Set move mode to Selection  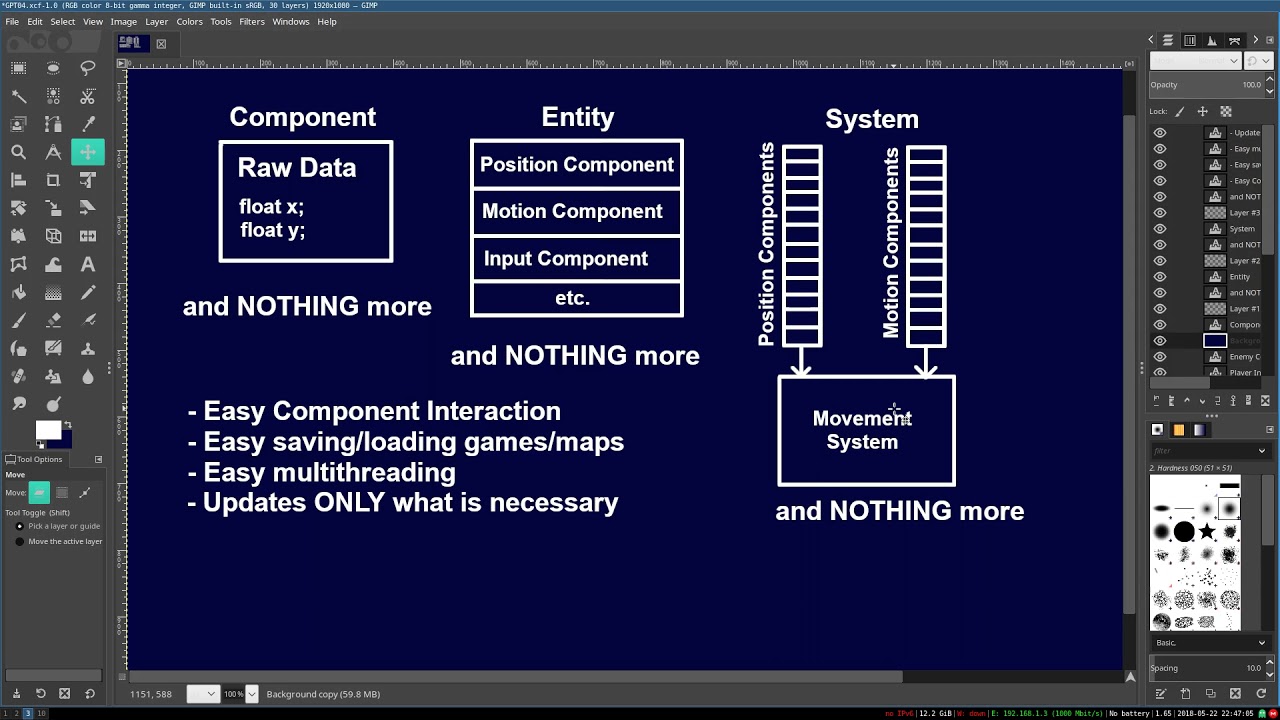coord(62,492)
